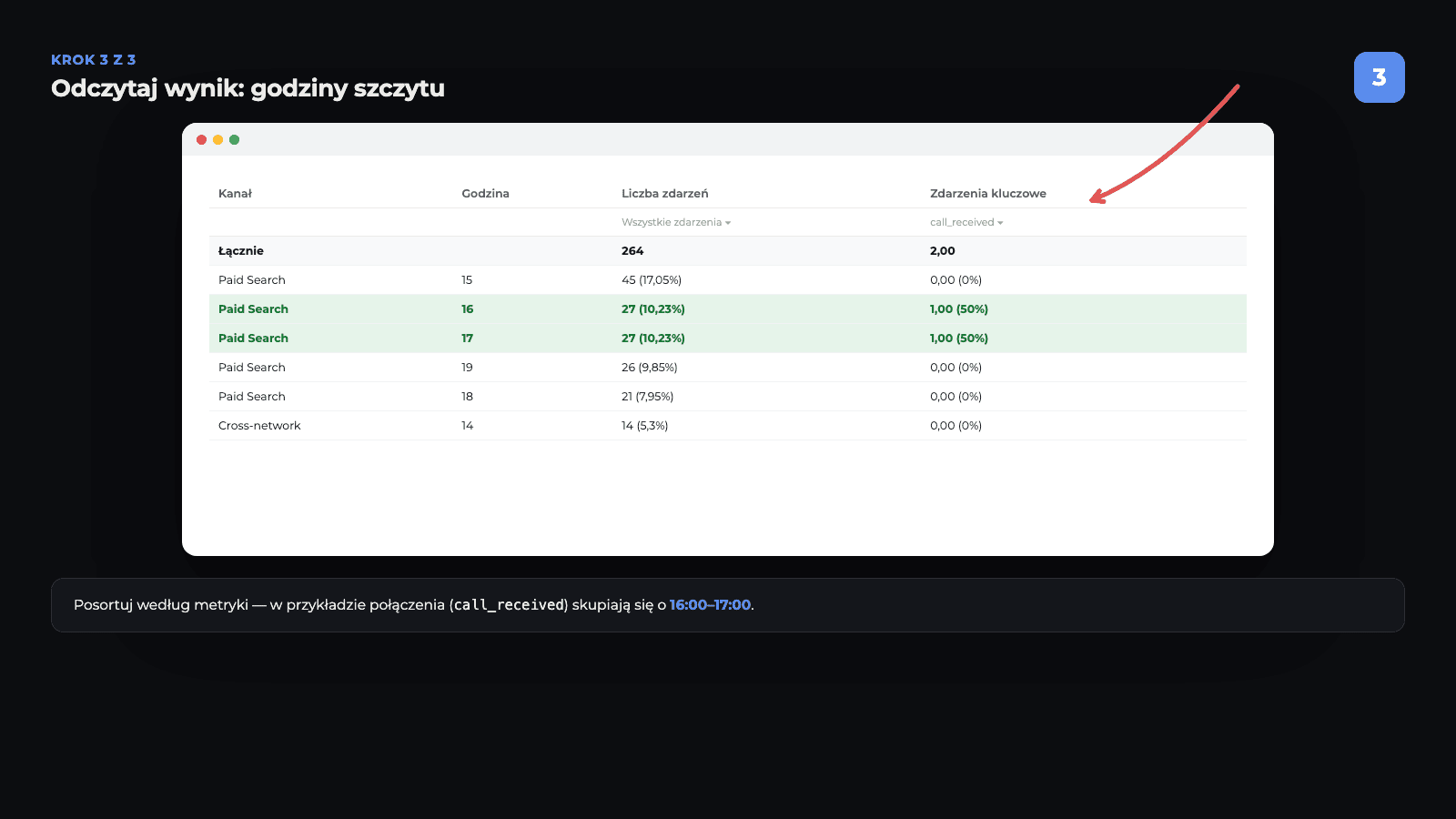Click the Cross-network channel row

coord(728,426)
